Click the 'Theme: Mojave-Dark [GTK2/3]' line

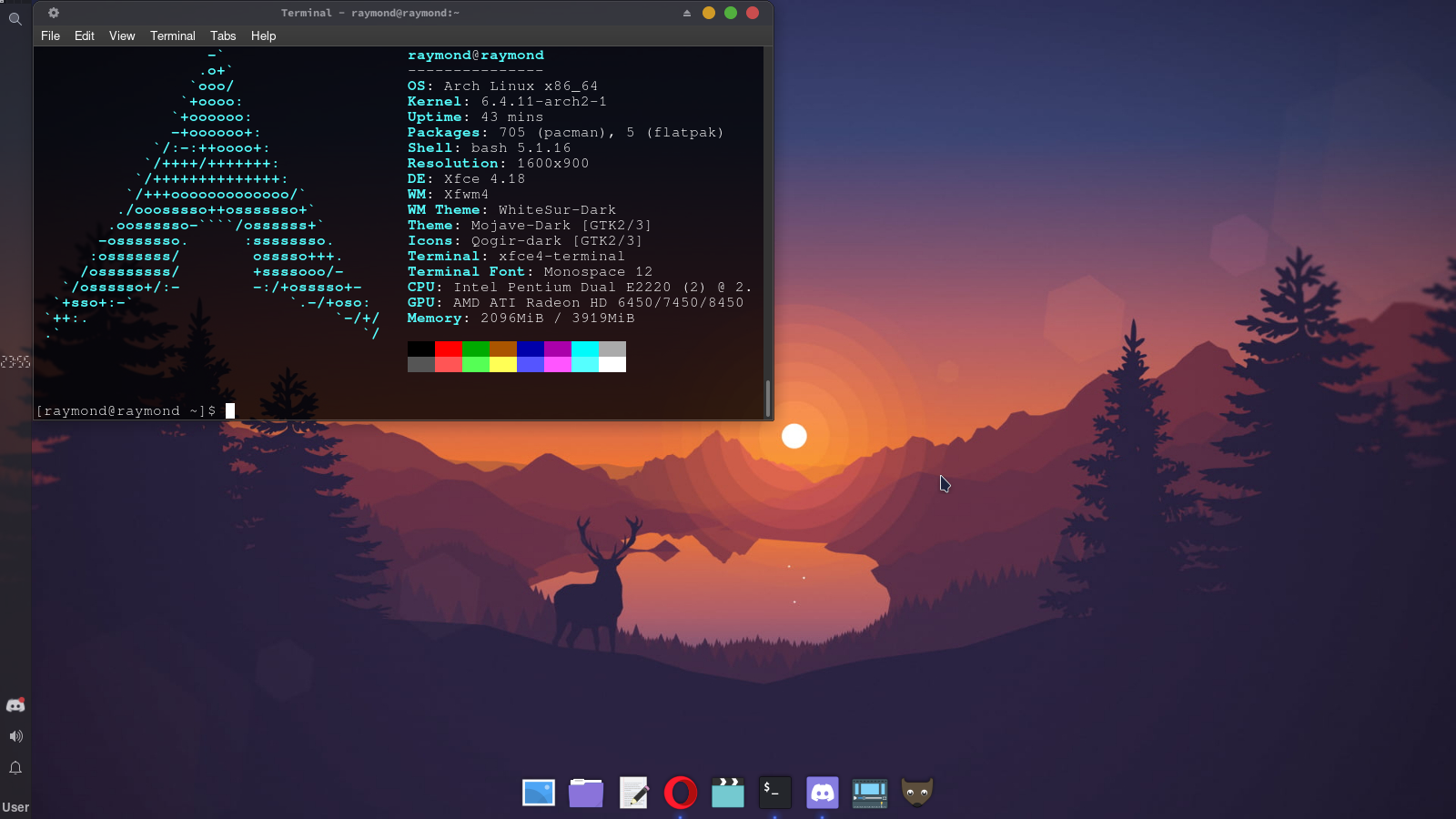click(530, 226)
